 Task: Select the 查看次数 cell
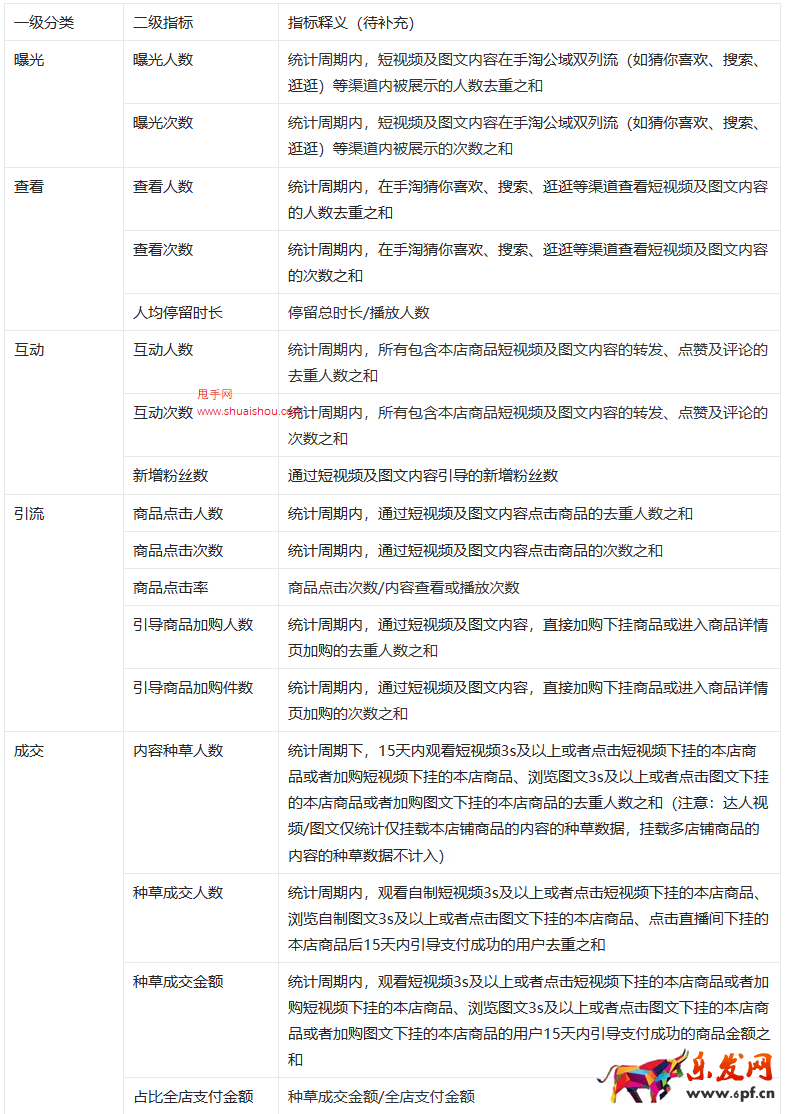pyautogui.click(x=201, y=261)
